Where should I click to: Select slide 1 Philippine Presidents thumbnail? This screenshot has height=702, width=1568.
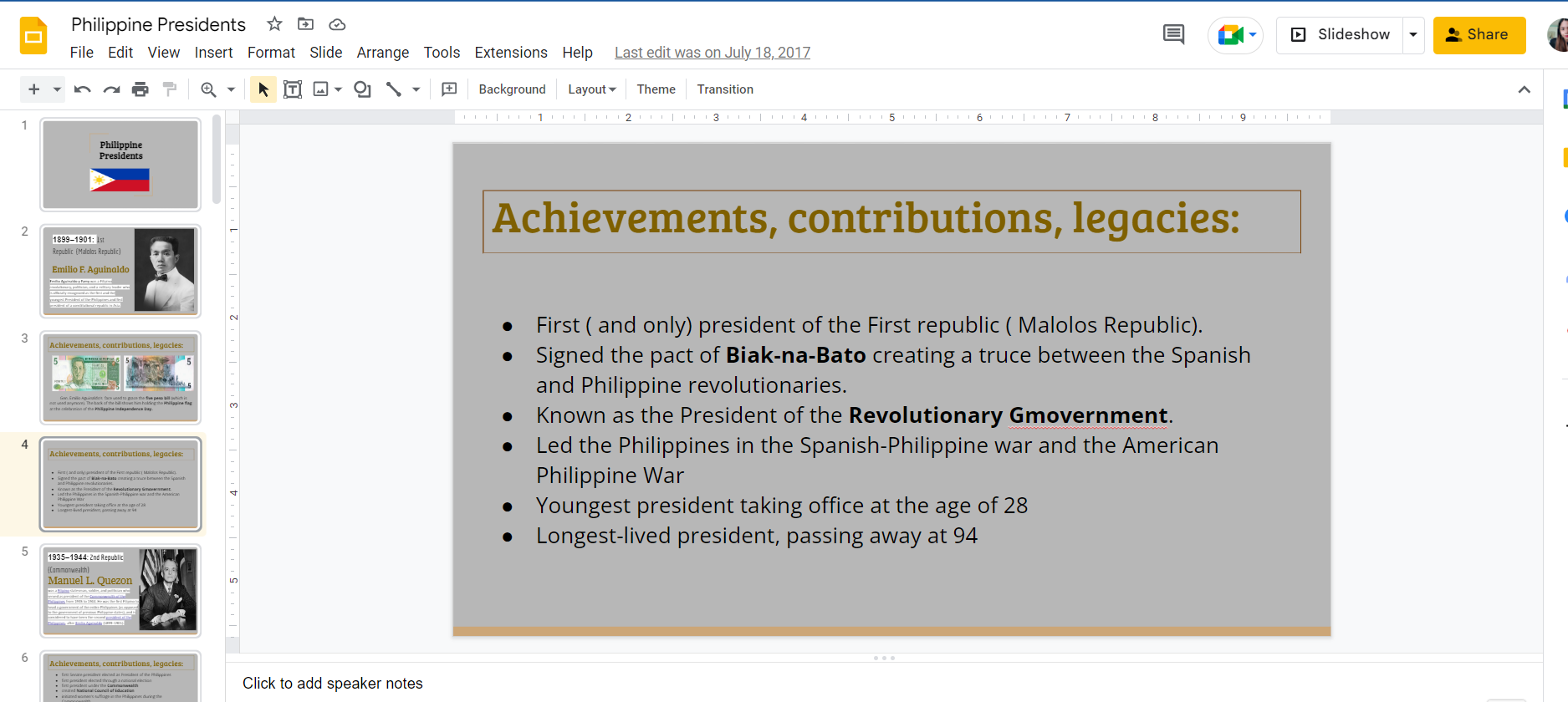(x=121, y=165)
